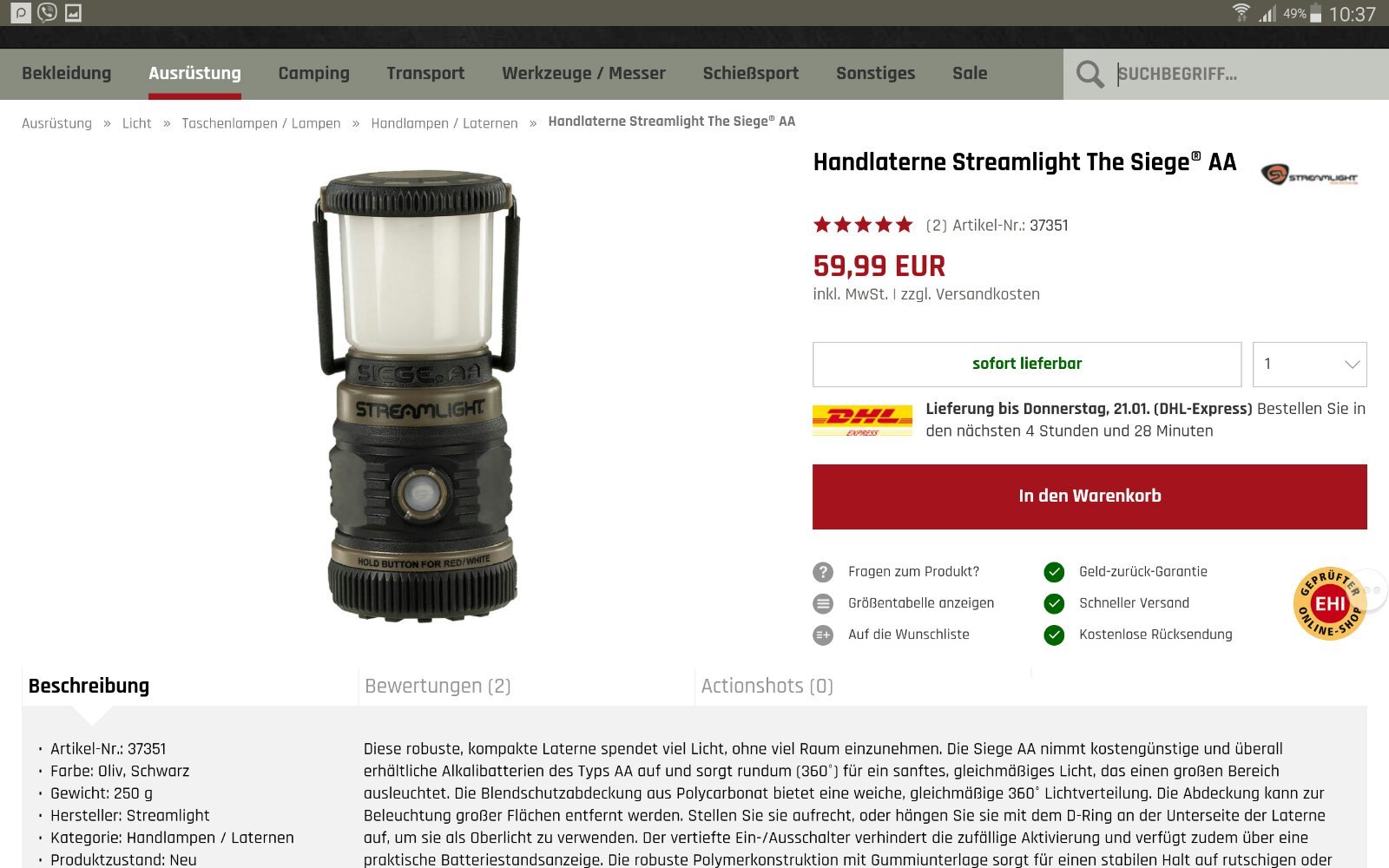The image size is (1389, 868).
Task: Click the Siege AA lantern product image
Action: tap(417, 396)
